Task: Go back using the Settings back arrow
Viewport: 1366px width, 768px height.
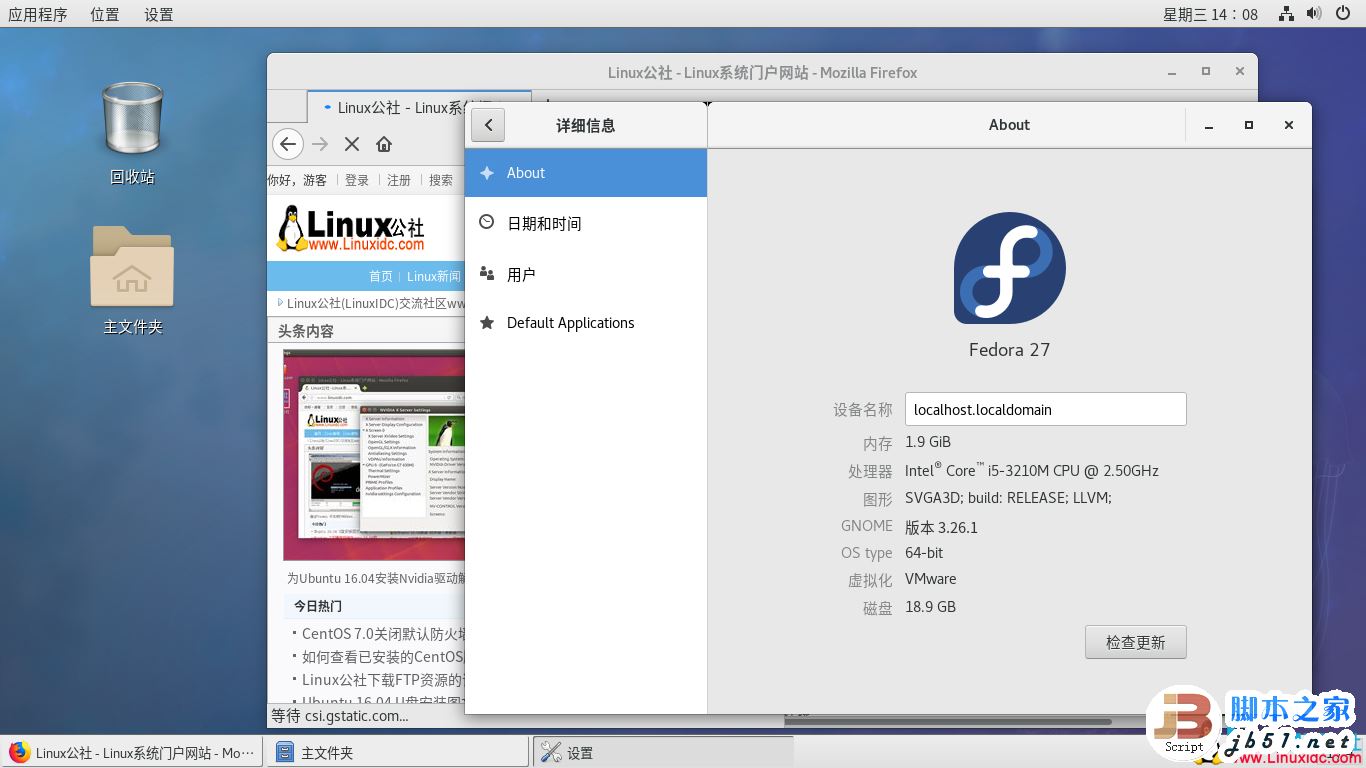Action: tap(488, 125)
